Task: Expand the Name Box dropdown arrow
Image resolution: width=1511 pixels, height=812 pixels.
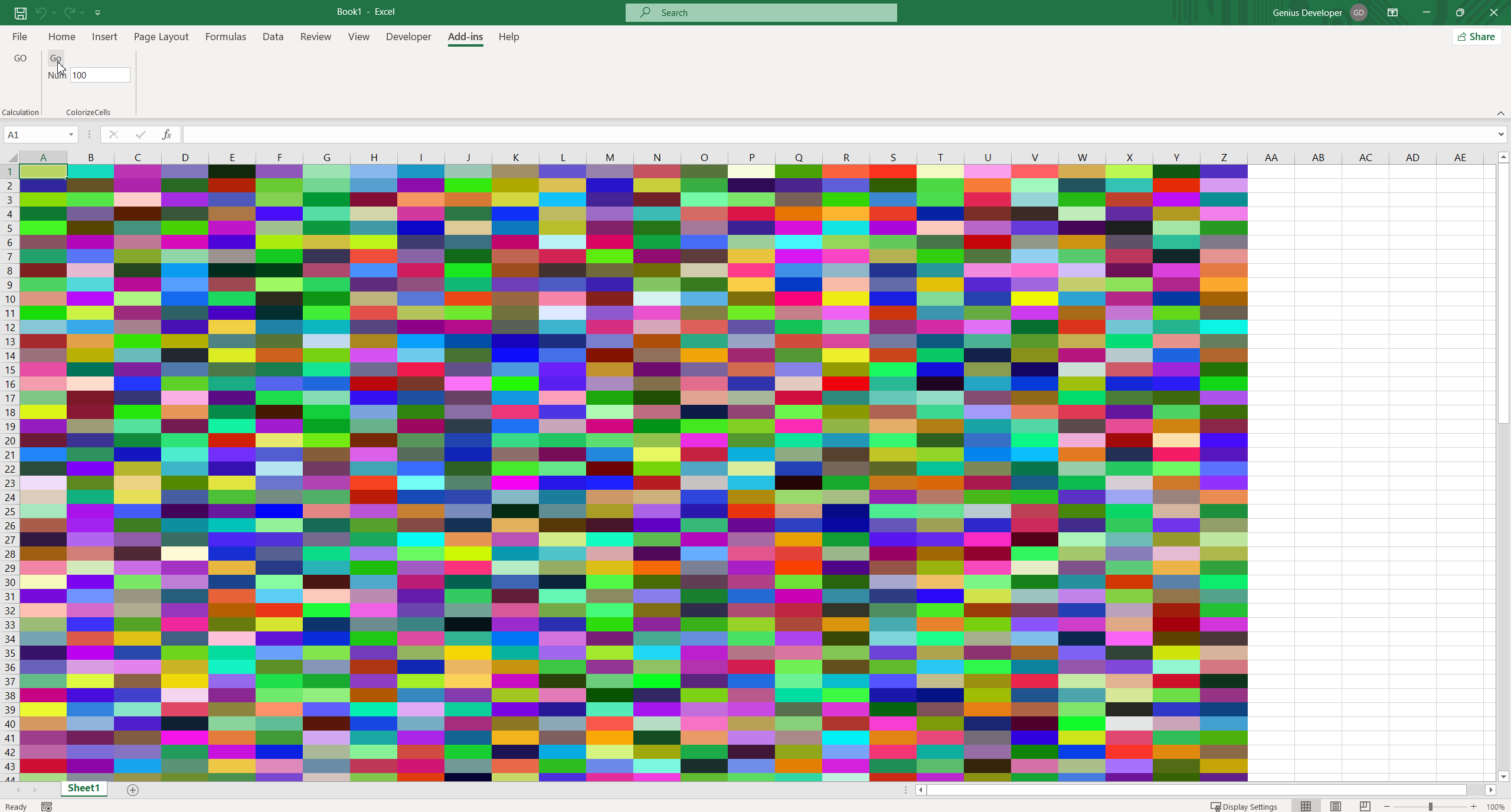Action: click(71, 135)
